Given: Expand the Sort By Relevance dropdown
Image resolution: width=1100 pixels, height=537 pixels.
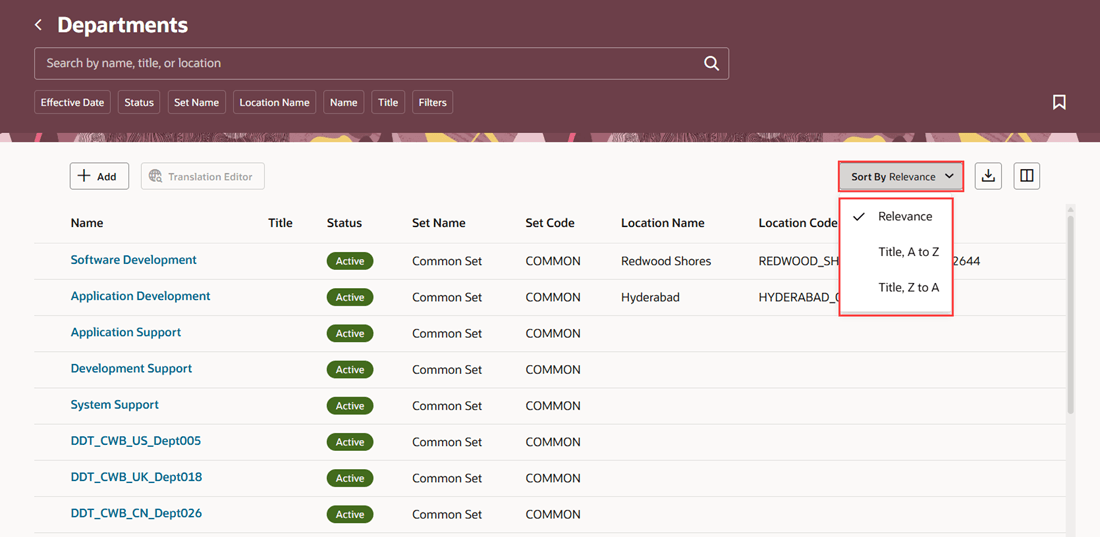Looking at the screenshot, I should (901, 176).
